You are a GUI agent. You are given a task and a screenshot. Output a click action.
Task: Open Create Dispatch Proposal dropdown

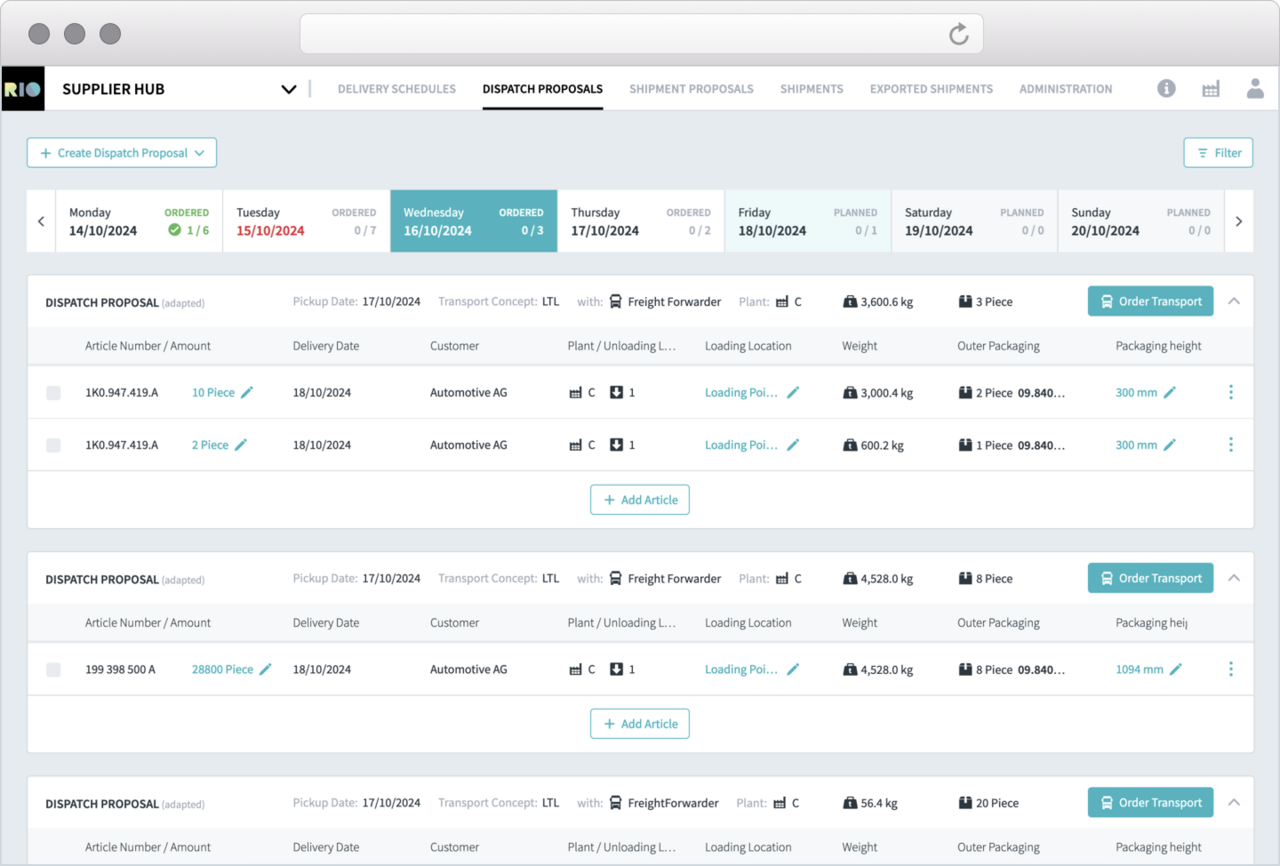pyautogui.click(x=122, y=153)
